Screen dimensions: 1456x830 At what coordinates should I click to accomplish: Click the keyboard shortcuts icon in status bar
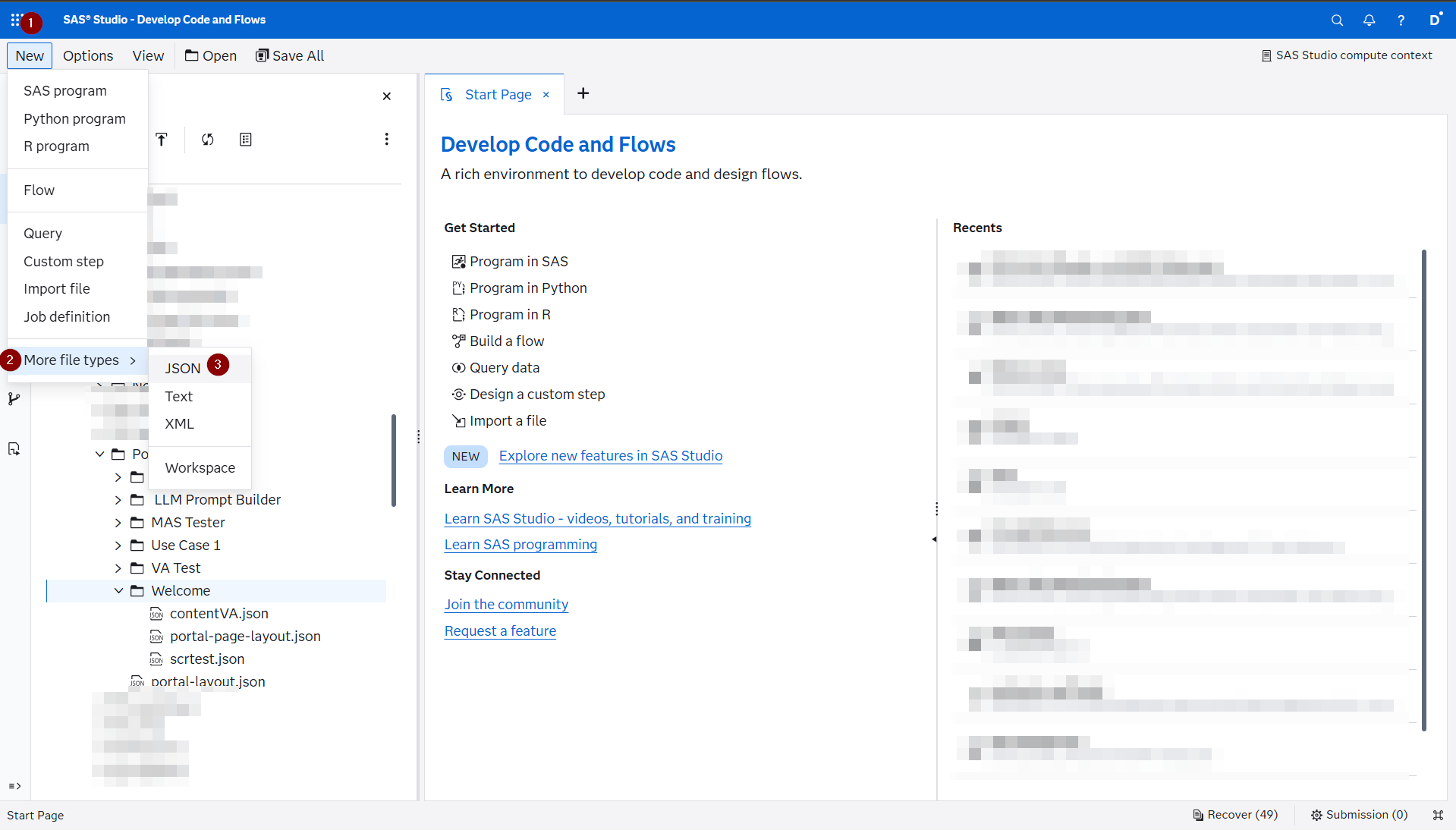tap(1438, 815)
